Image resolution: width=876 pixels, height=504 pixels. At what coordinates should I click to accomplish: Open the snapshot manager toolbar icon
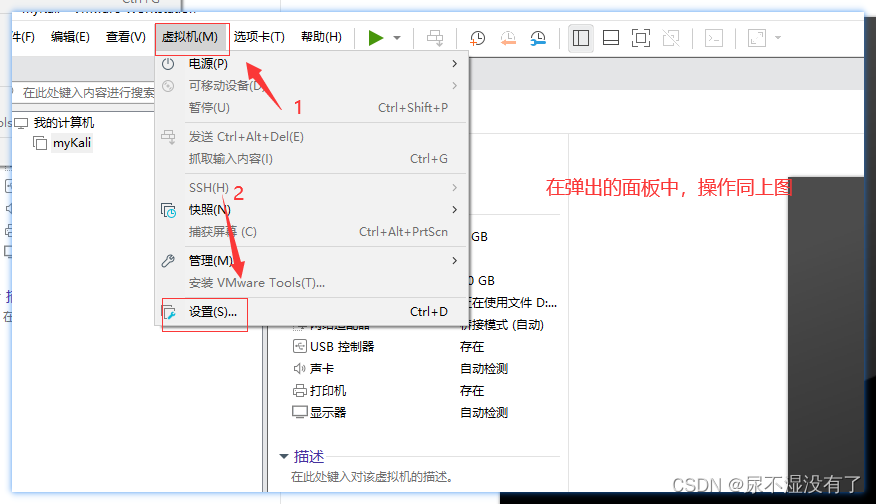click(538, 38)
